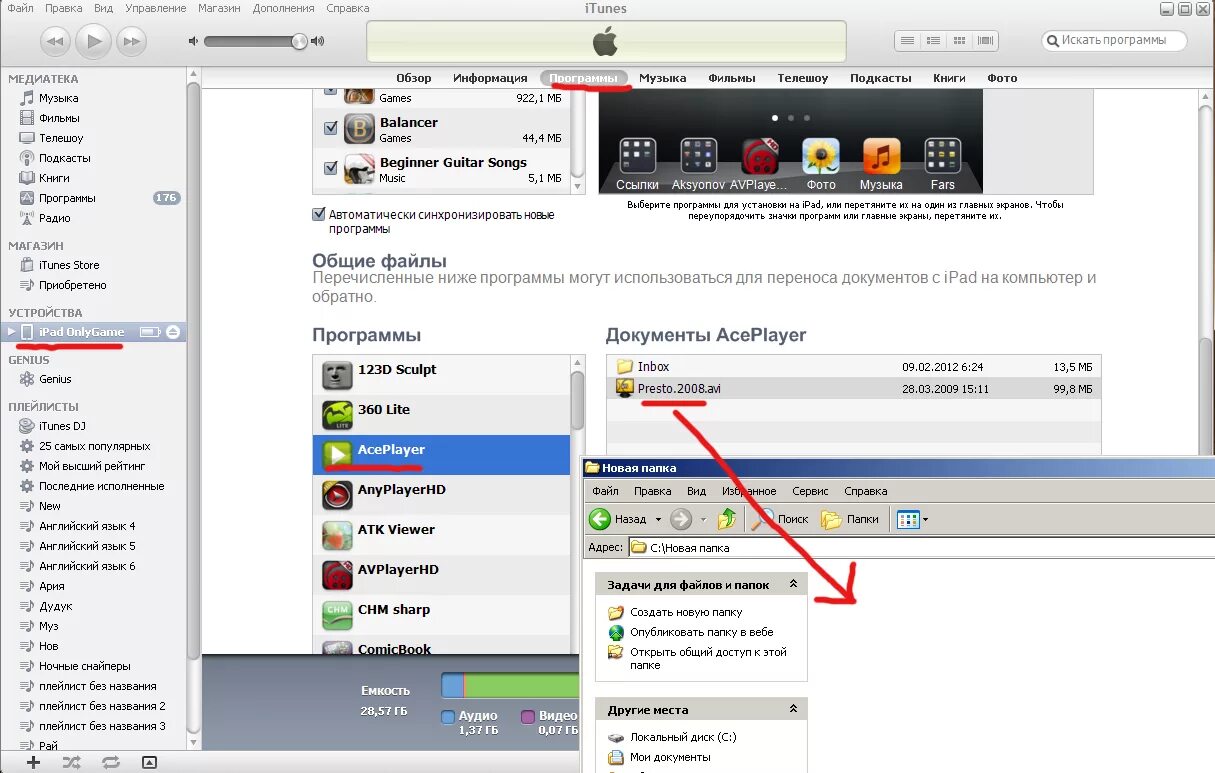Click 'Опубликовать папку в вебе' link

tap(701, 632)
